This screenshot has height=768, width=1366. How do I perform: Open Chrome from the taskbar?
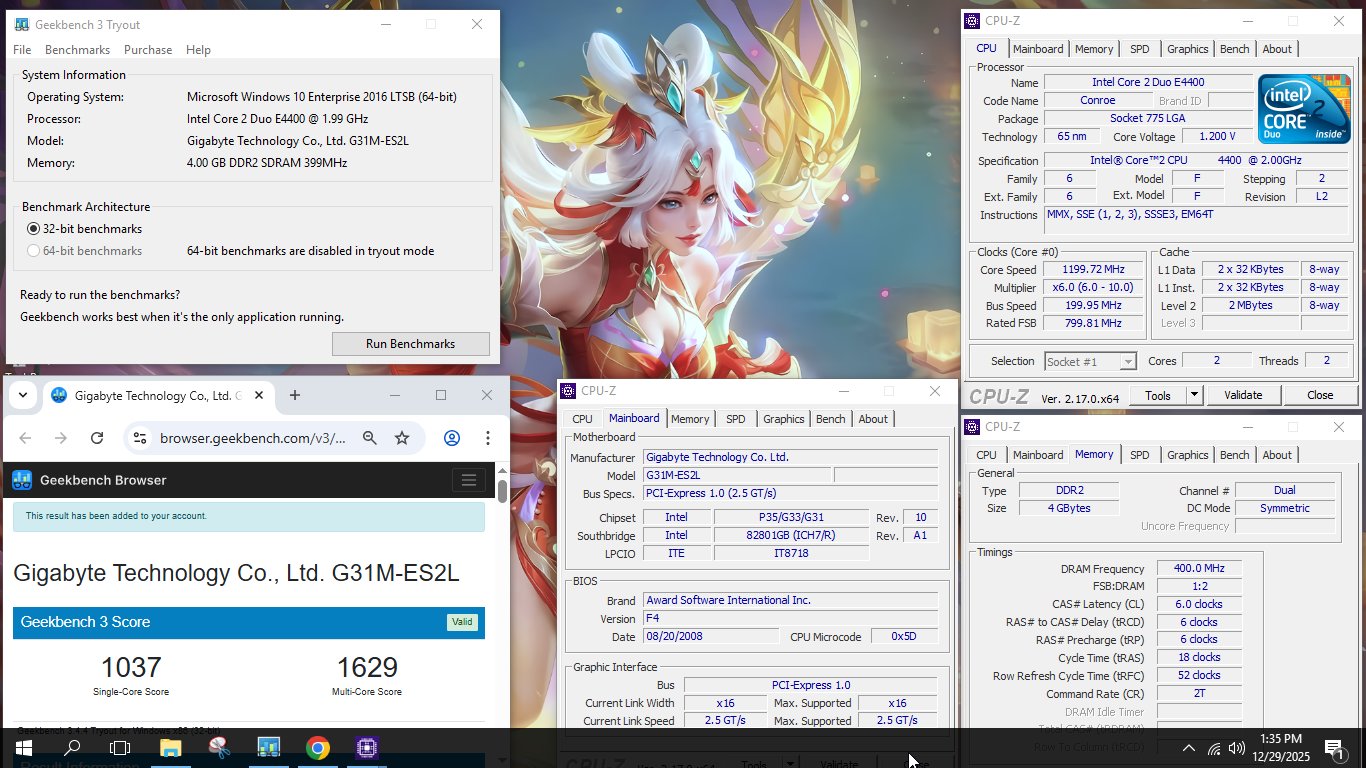(x=317, y=748)
